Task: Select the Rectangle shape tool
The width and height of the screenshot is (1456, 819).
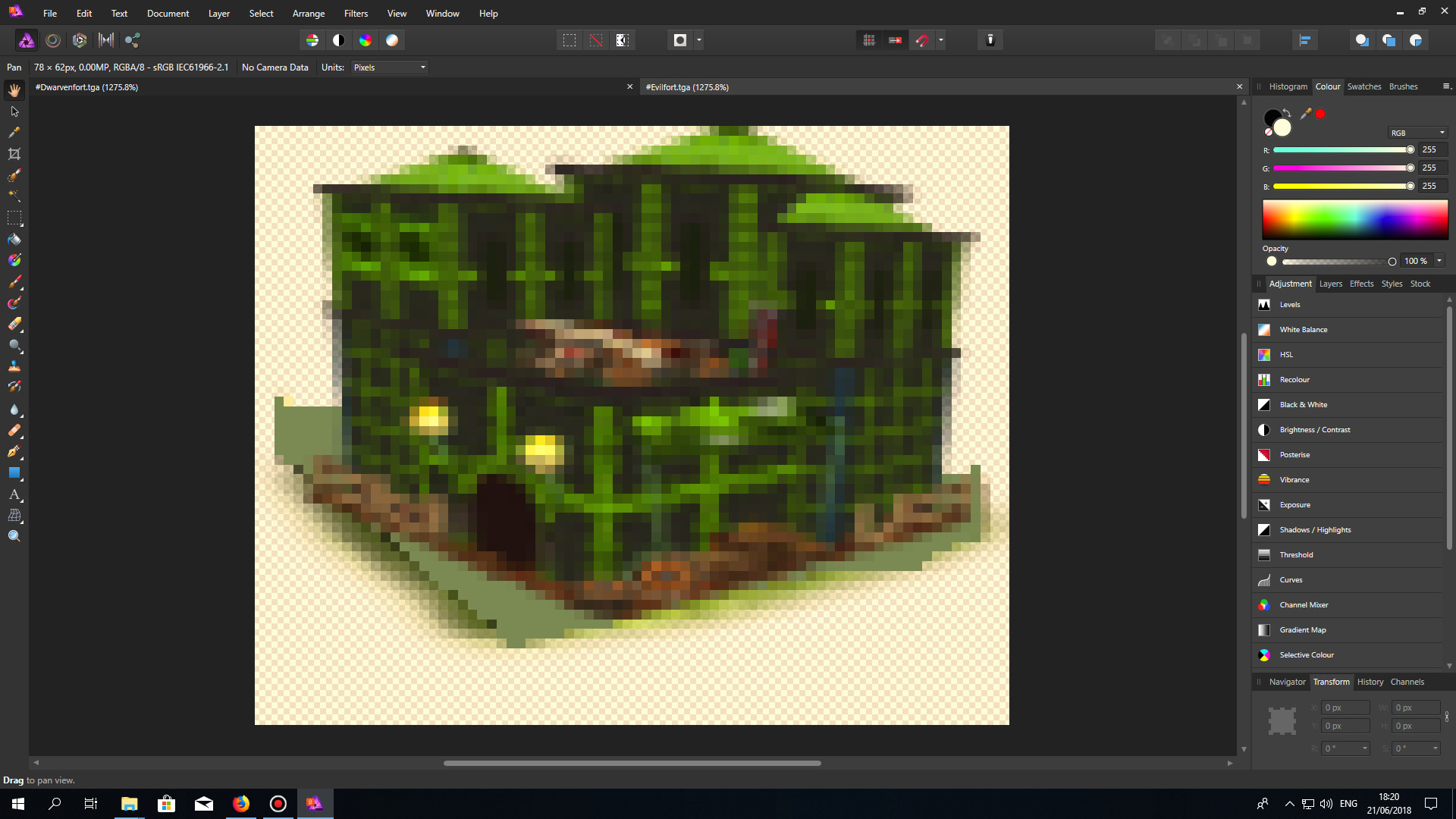Action: 14,473
